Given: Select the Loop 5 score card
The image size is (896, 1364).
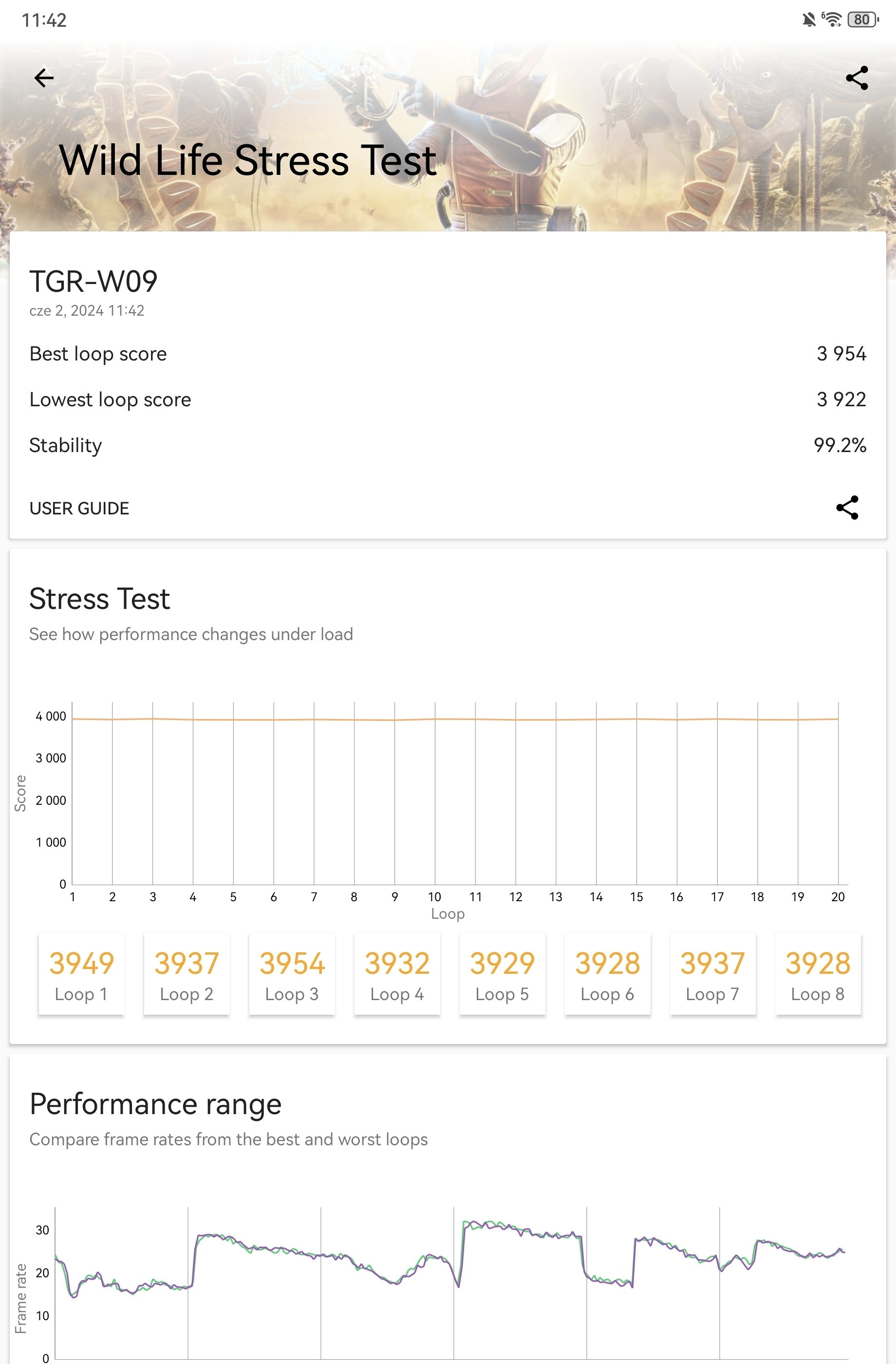Looking at the screenshot, I should click(x=503, y=974).
